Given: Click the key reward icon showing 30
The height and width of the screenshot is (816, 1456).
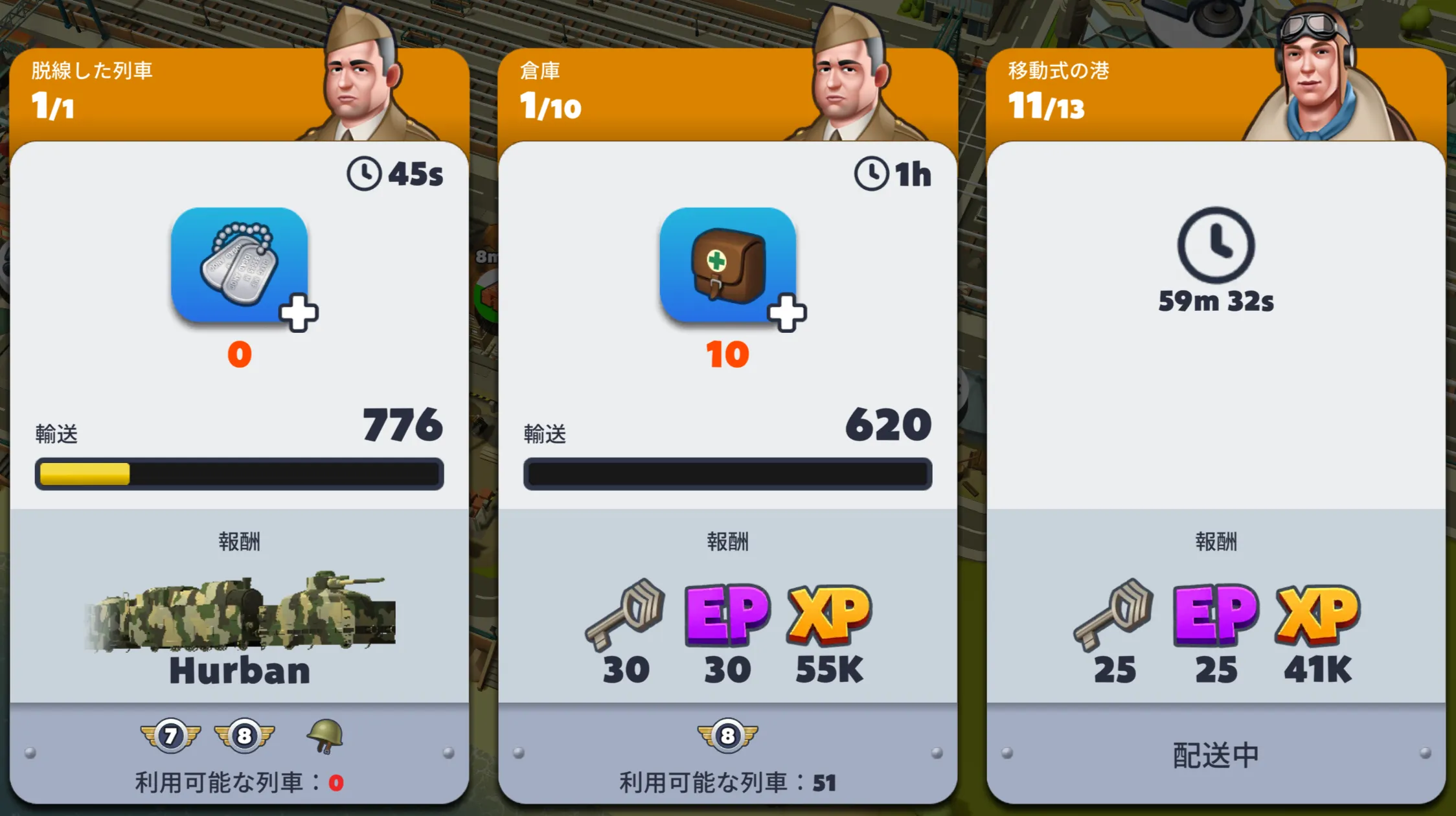Looking at the screenshot, I should click(x=625, y=615).
